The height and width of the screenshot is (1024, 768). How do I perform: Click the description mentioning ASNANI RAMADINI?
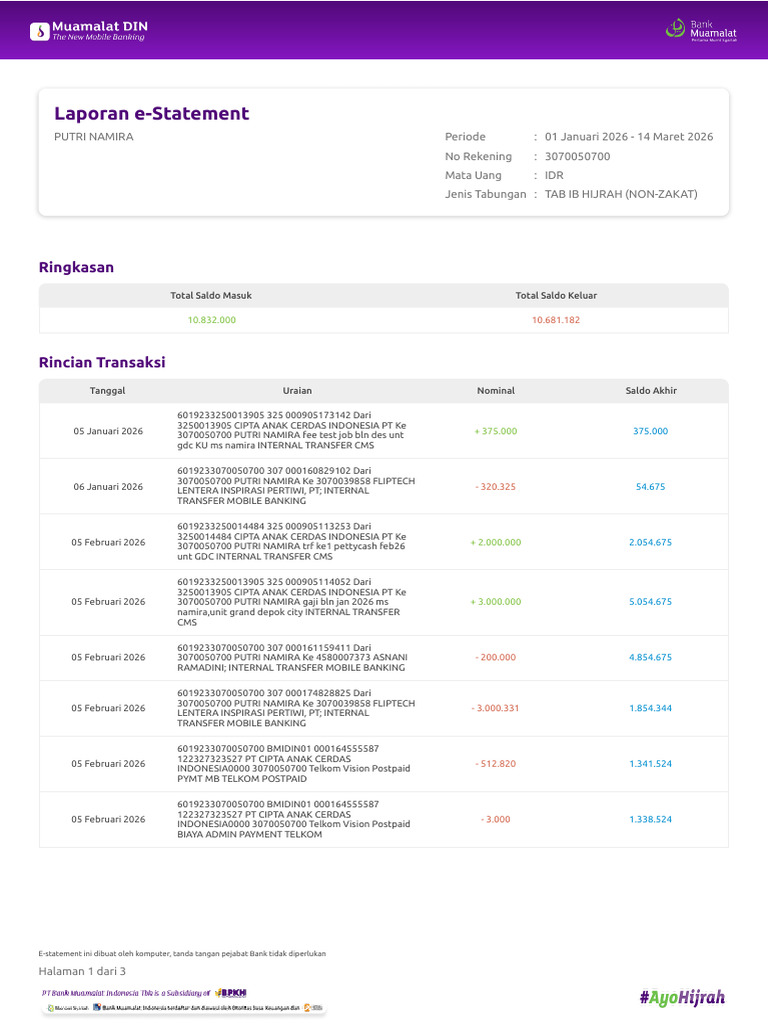(x=292, y=658)
